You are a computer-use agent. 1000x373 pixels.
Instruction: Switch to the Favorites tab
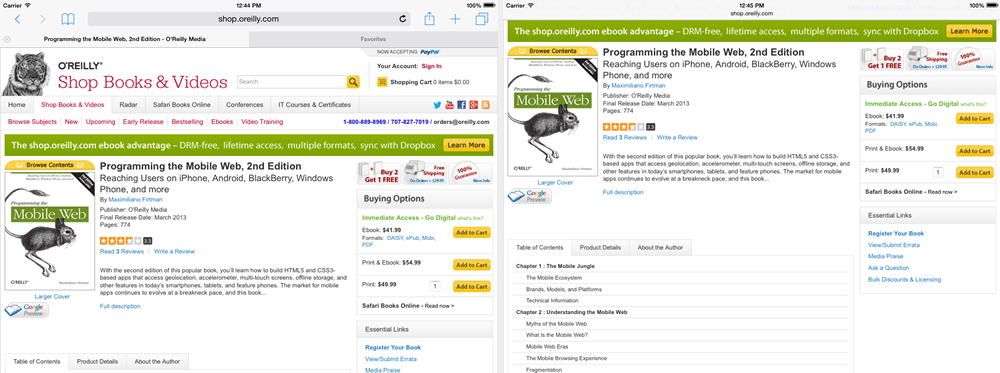point(373,39)
